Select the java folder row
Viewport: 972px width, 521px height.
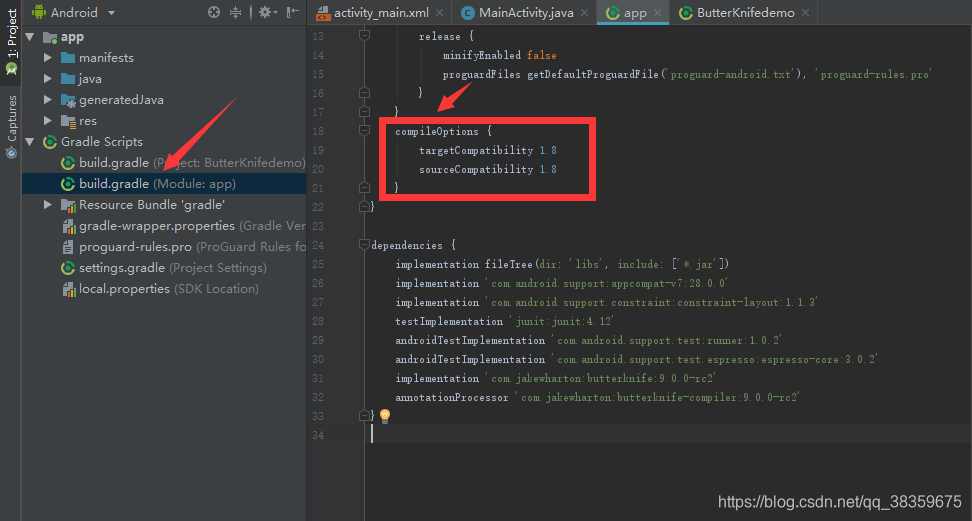pos(164,79)
